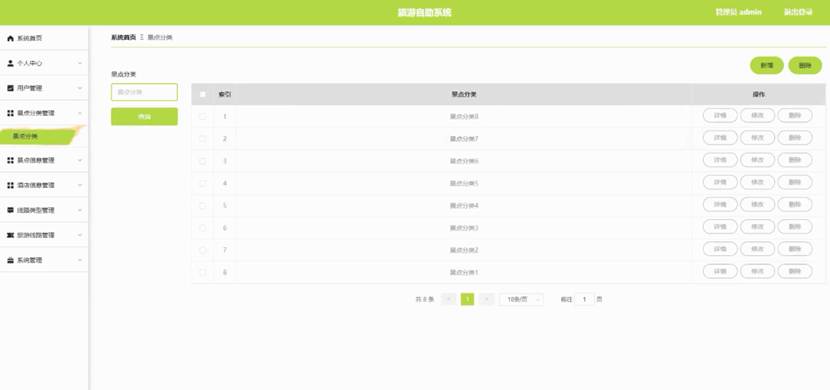Screen dimensions: 830x390
Task: Expand 酒店信息管理 via its chevron arrow
Action: click(80, 185)
